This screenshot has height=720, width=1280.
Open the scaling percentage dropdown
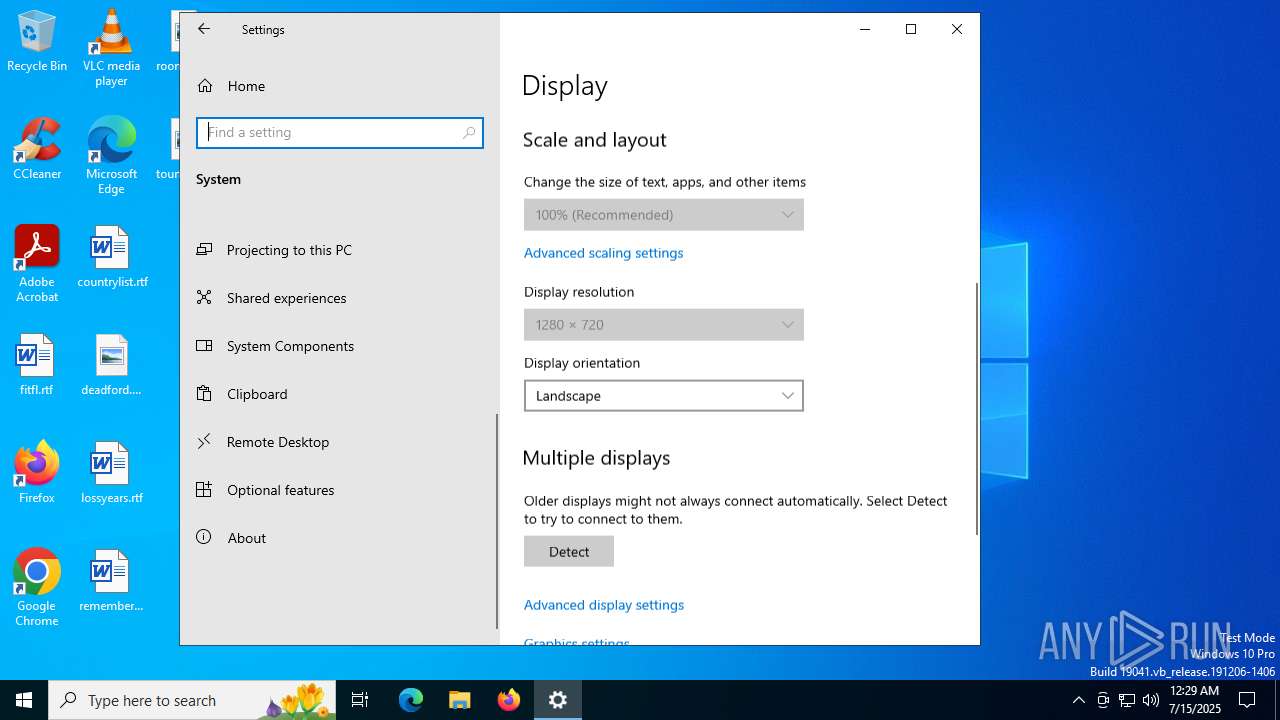click(x=664, y=215)
